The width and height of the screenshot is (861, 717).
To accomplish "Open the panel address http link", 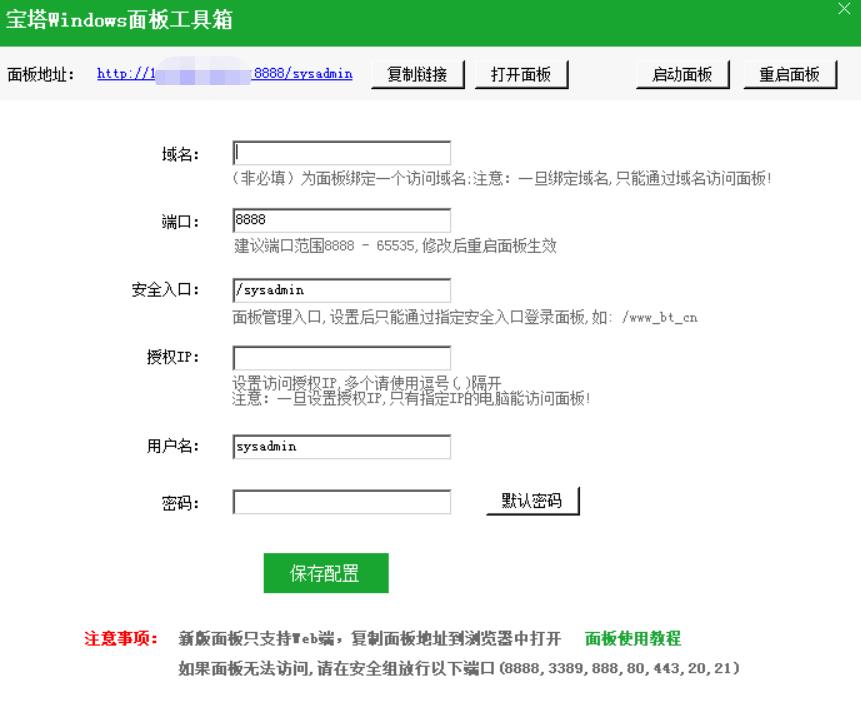I will click(225, 74).
